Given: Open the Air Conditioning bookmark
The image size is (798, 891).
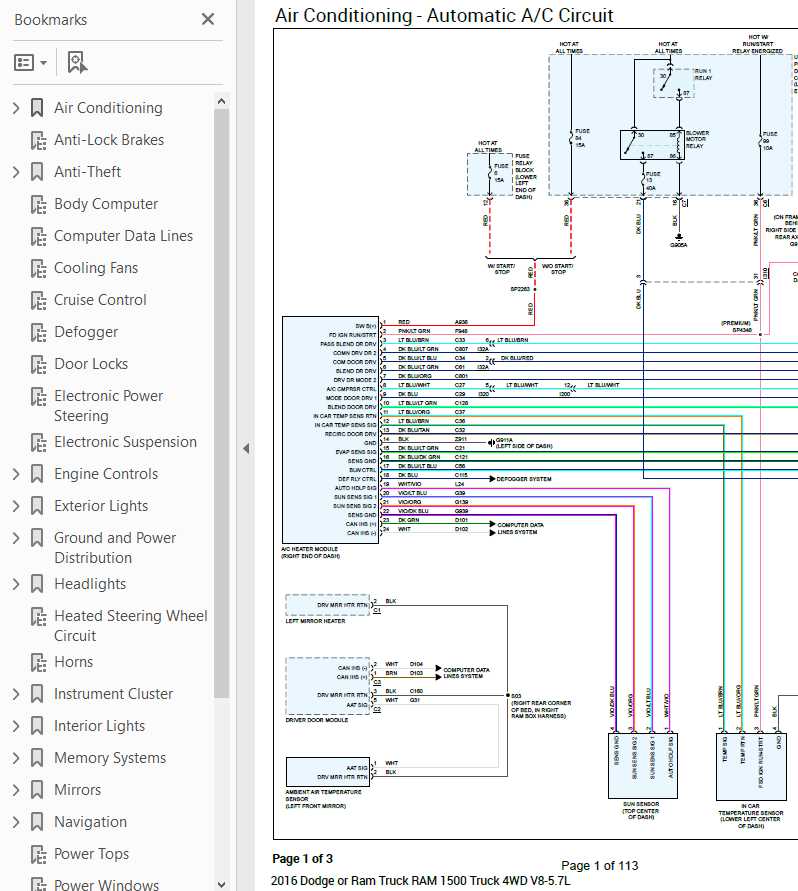Looking at the screenshot, I should tap(108, 108).
